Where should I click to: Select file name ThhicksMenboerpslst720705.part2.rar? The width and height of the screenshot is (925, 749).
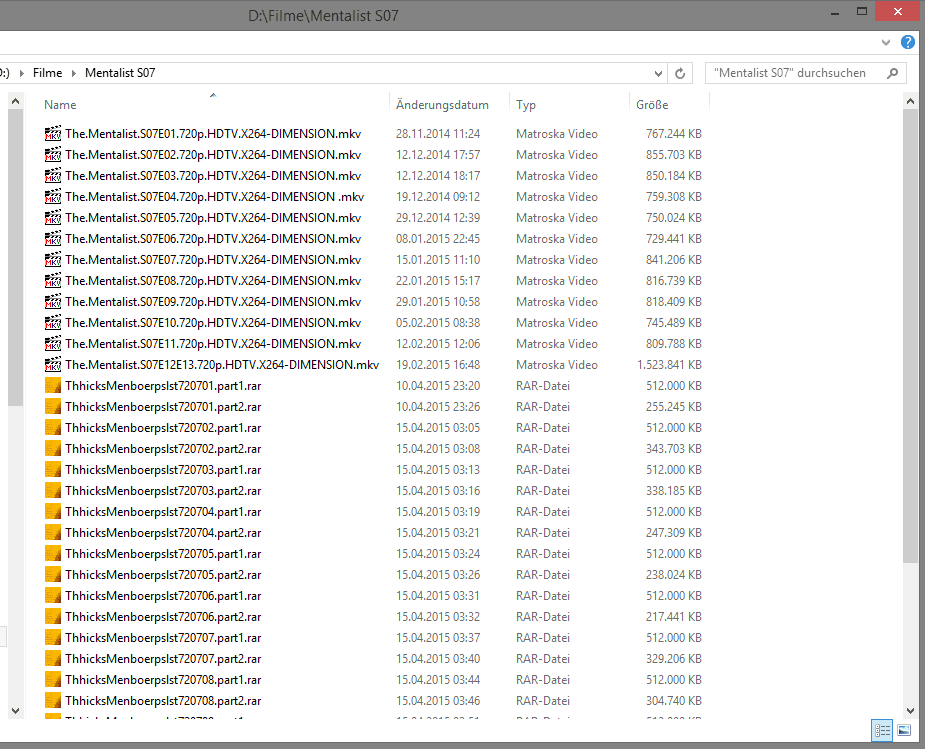click(x=163, y=575)
